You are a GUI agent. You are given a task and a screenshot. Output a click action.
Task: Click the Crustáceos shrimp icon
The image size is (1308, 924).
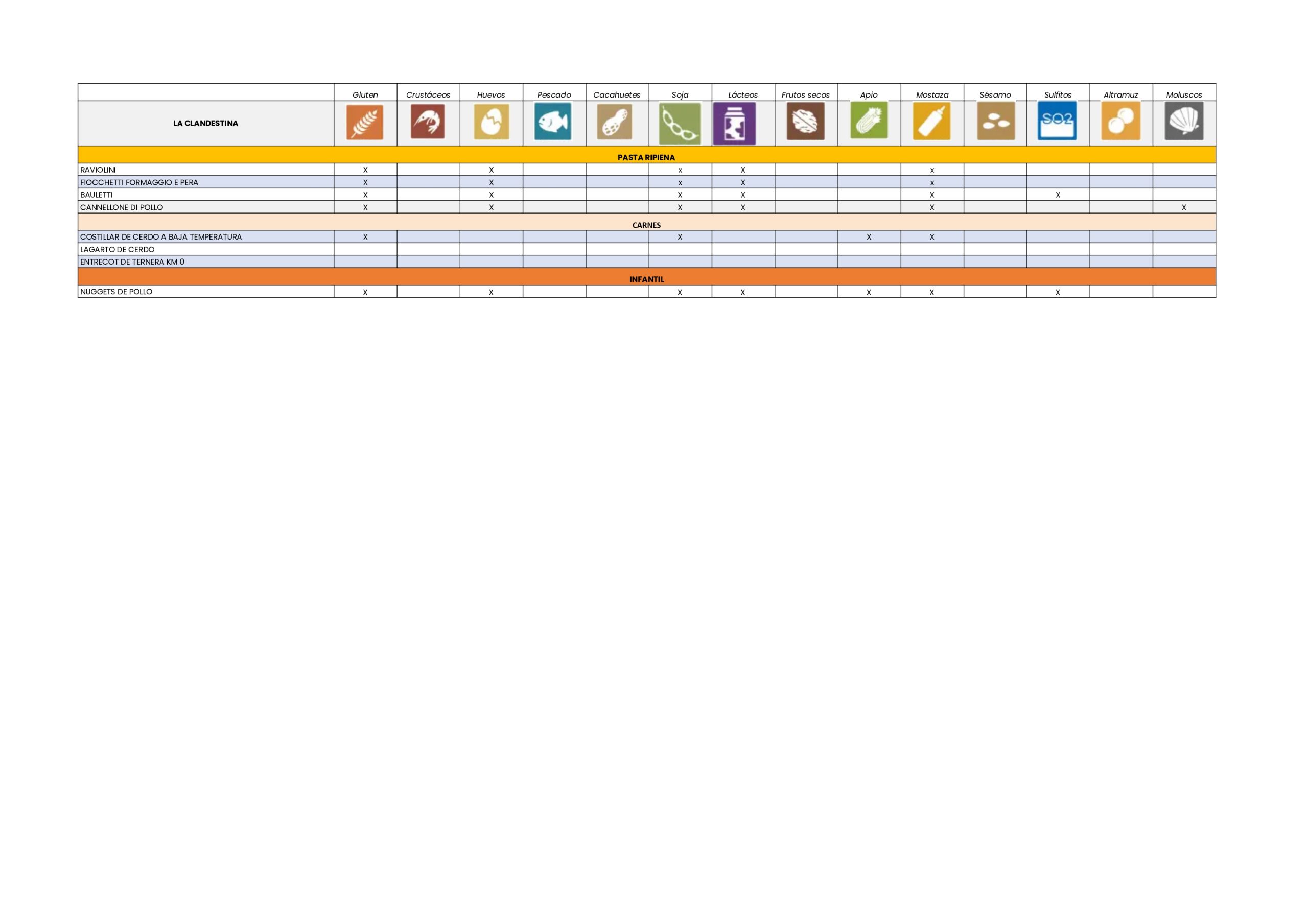(428, 122)
